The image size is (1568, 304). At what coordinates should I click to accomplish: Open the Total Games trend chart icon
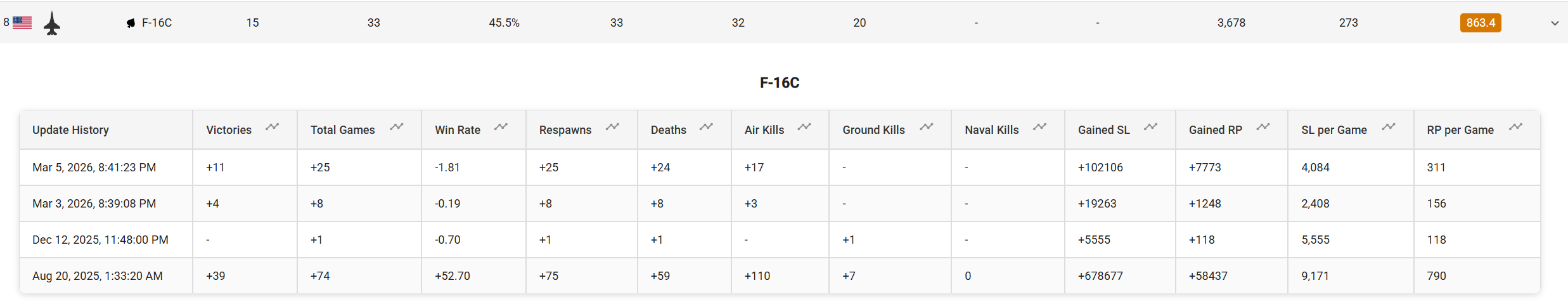(397, 127)
